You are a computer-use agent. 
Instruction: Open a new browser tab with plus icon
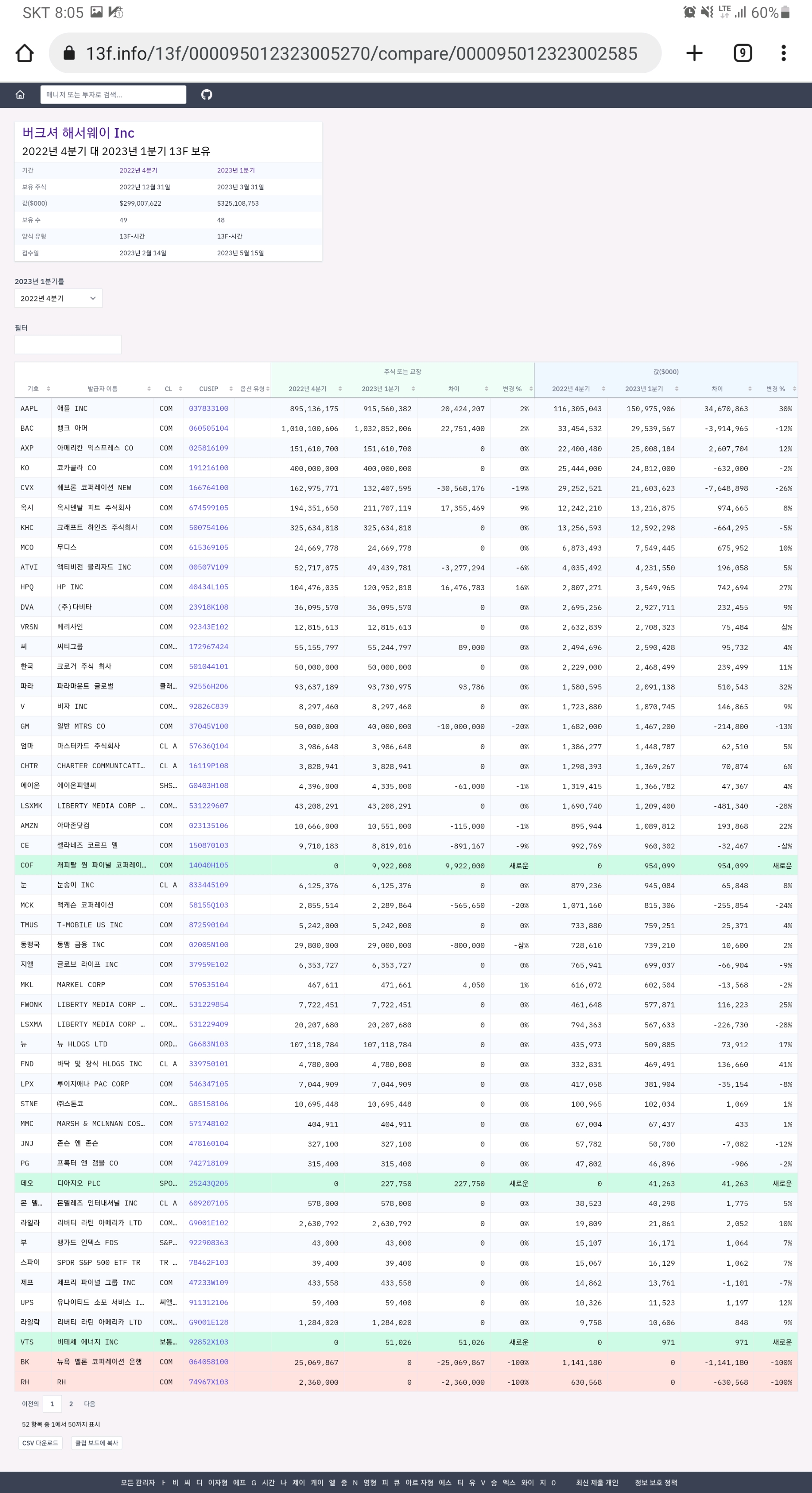click(x=694, y=53)
